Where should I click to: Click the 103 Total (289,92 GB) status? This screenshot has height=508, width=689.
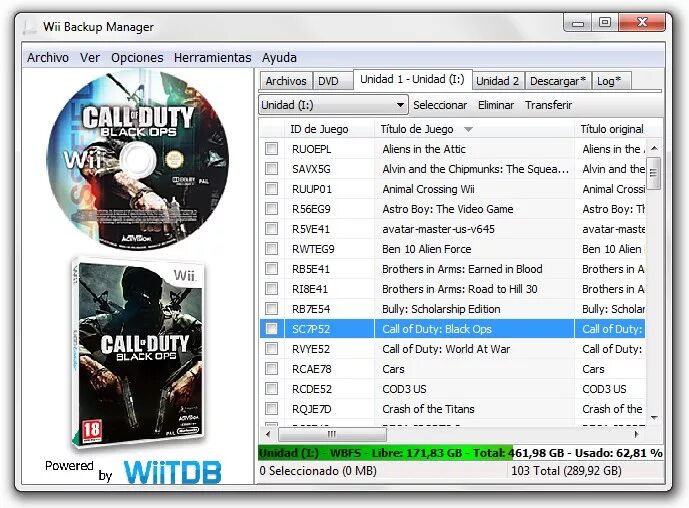pos(566,471)
